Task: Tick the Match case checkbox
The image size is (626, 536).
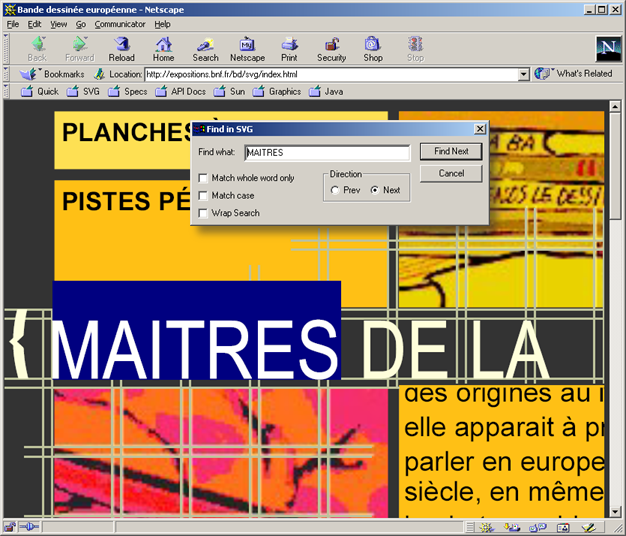Action: (x=204, y=195)
